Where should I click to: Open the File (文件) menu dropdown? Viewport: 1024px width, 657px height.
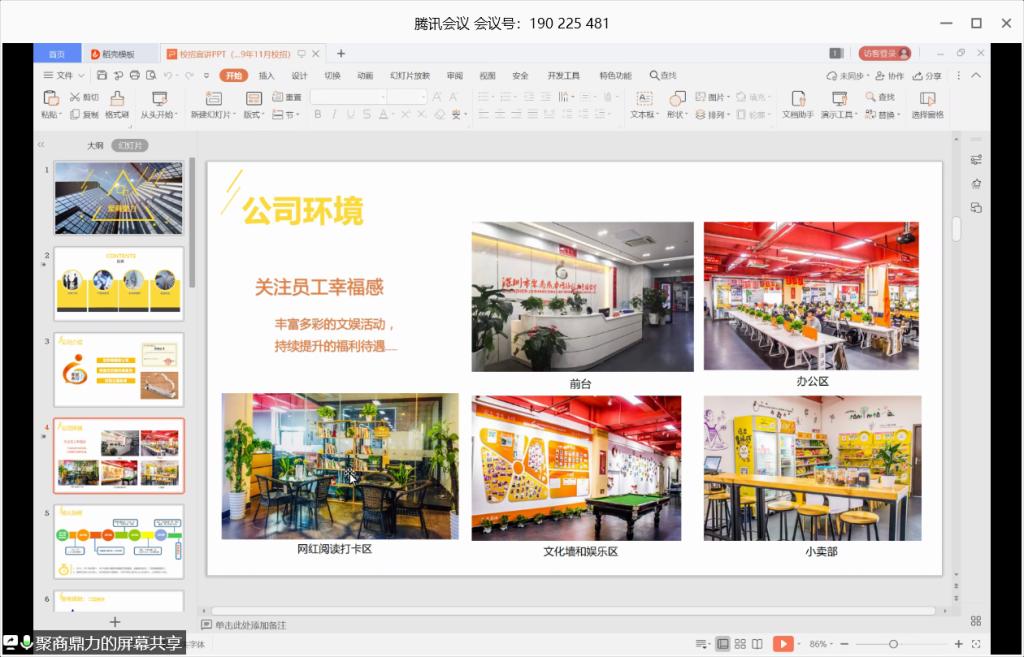point(63,75)
